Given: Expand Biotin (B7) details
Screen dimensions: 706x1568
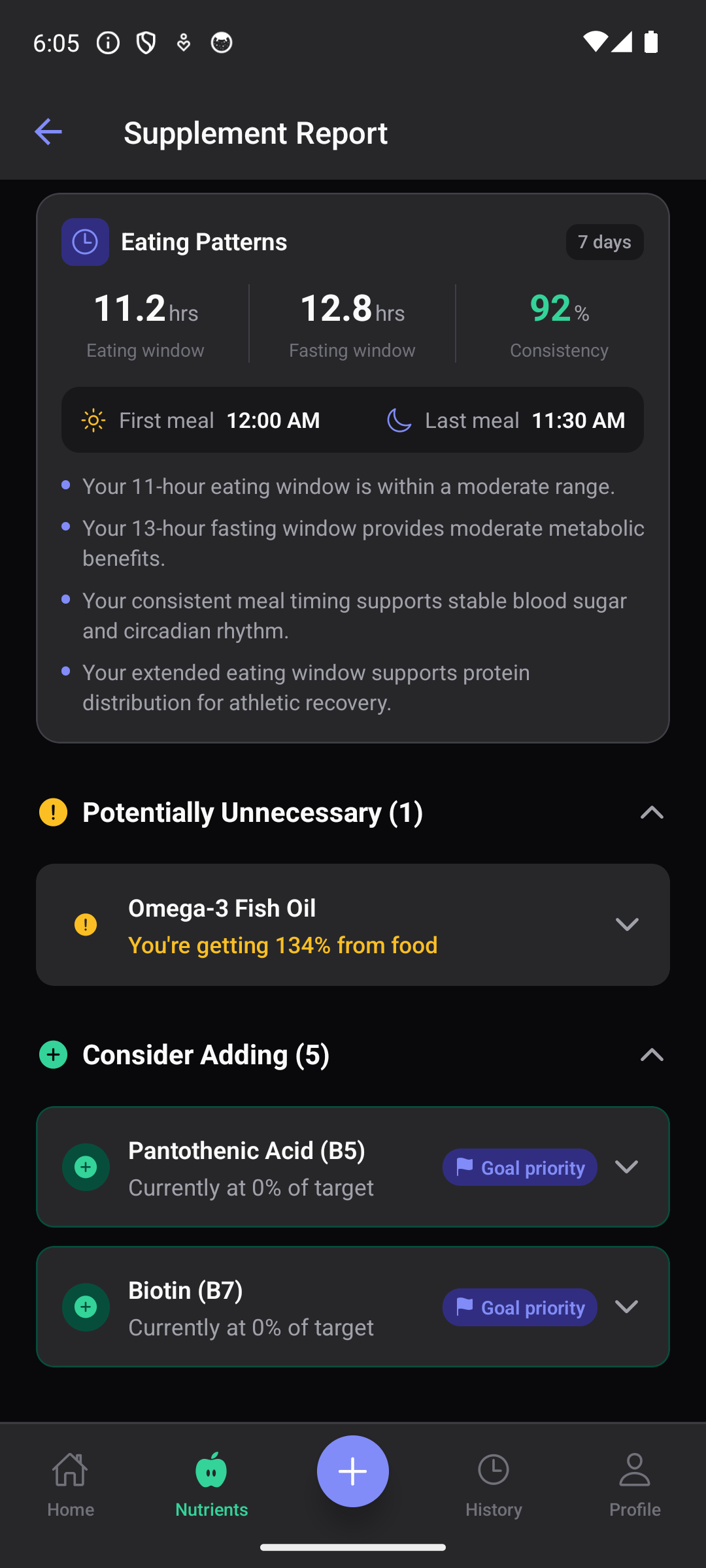Looking at the screenshot, I should [627, 1307].
